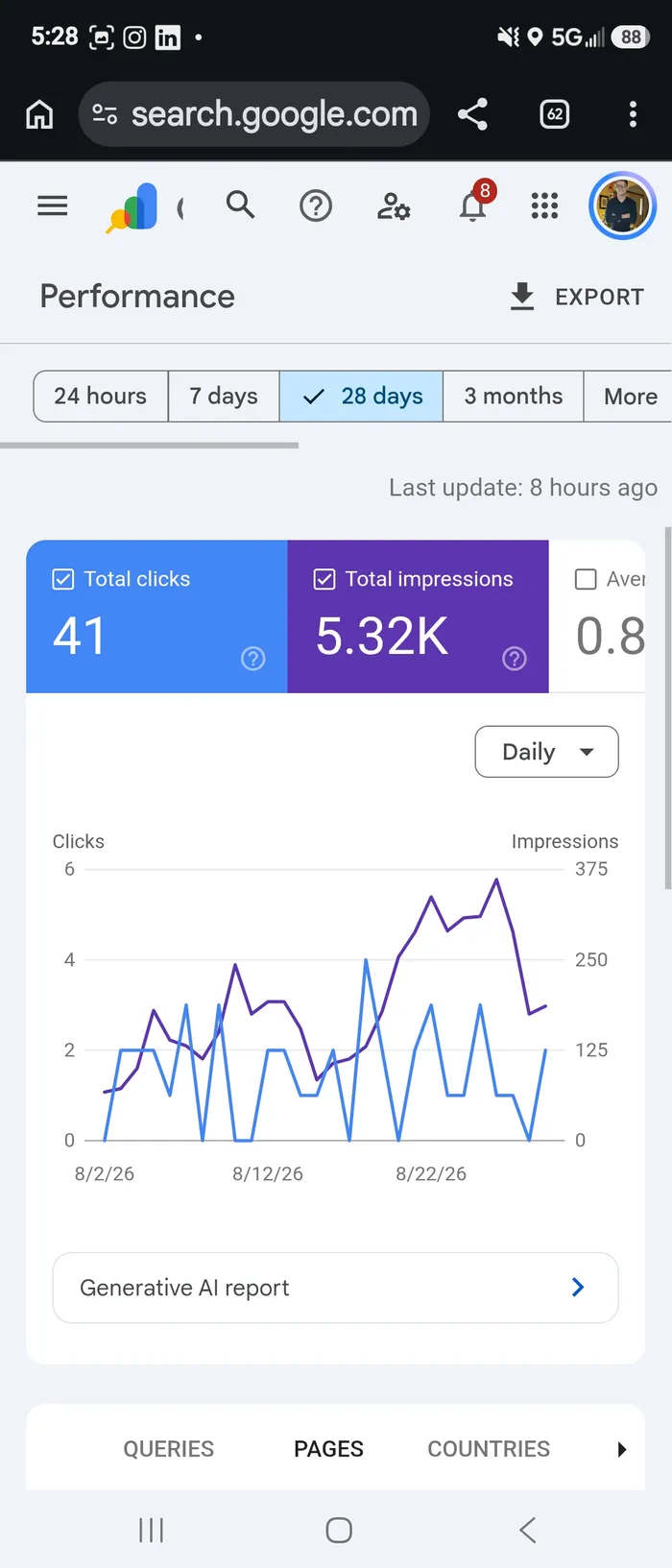Toggle the Total clicks checkbox
672x1568 pixels.
(62, 579)
